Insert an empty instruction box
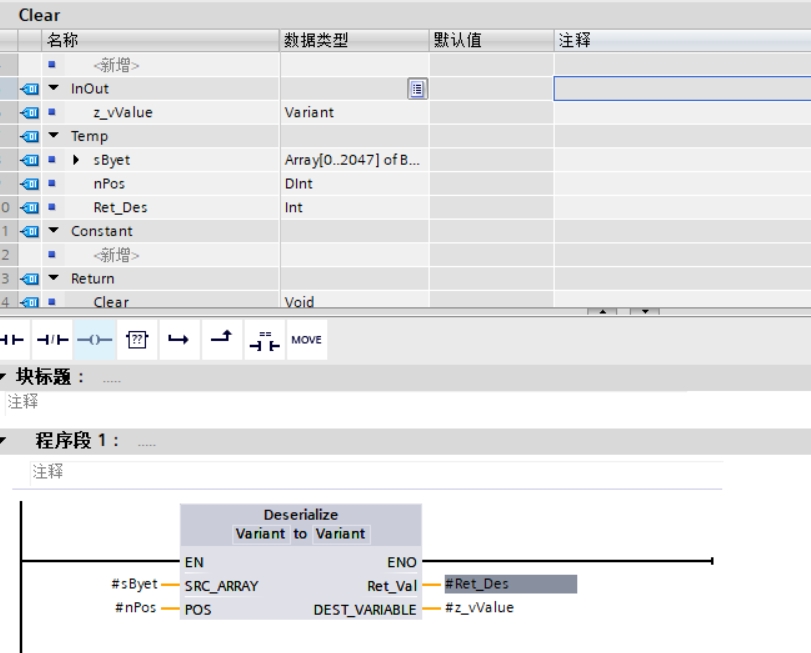Image resolution: width=811 pixels, height=653 pixels. pyautogui.click(x=137, y=340)
